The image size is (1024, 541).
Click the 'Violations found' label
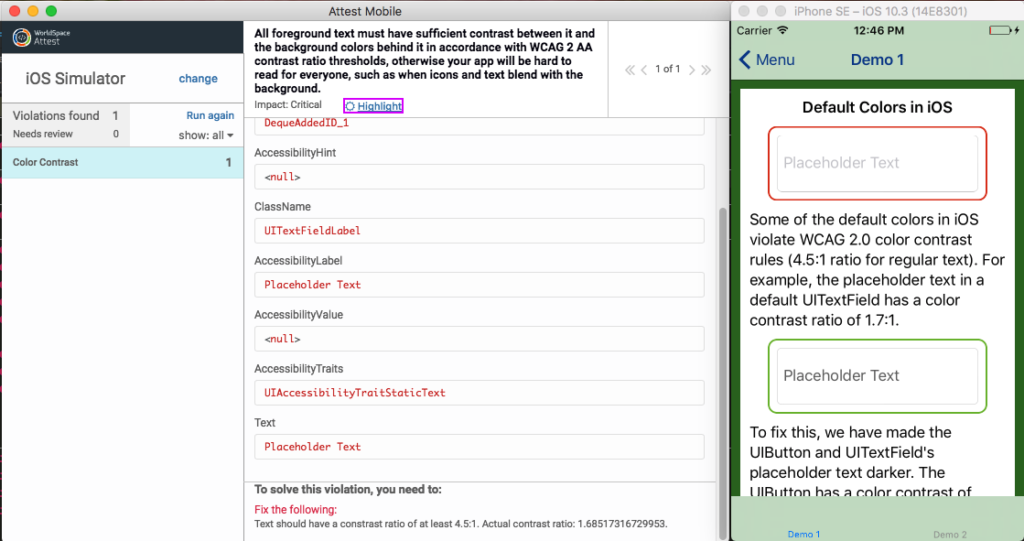[x=56, y=116]
